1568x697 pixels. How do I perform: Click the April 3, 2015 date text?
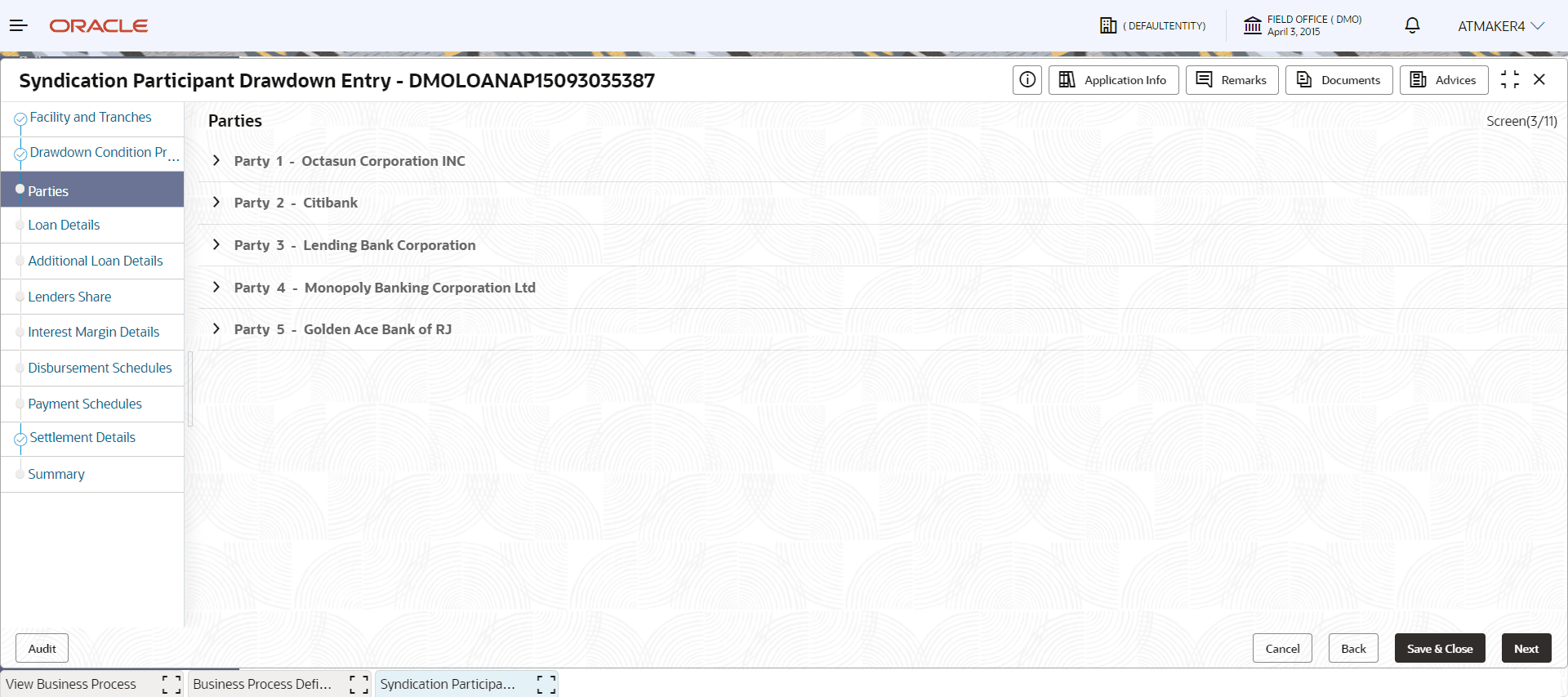(x=1294, y=32)
